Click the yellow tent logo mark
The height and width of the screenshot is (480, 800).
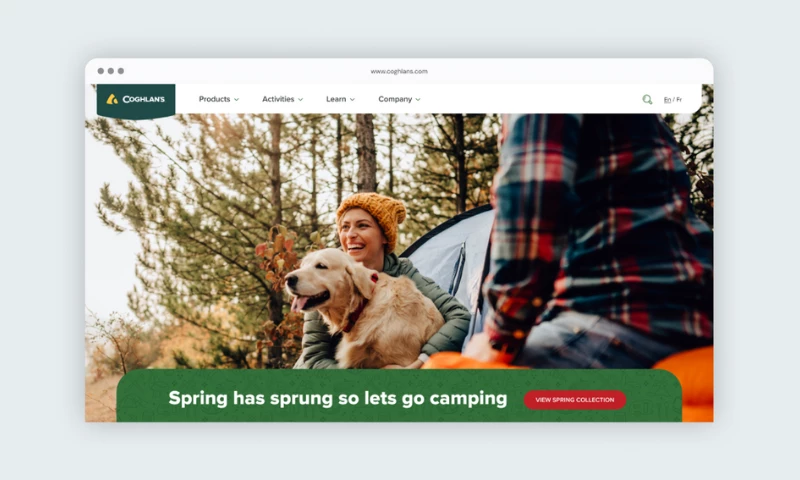coord(112,99)
